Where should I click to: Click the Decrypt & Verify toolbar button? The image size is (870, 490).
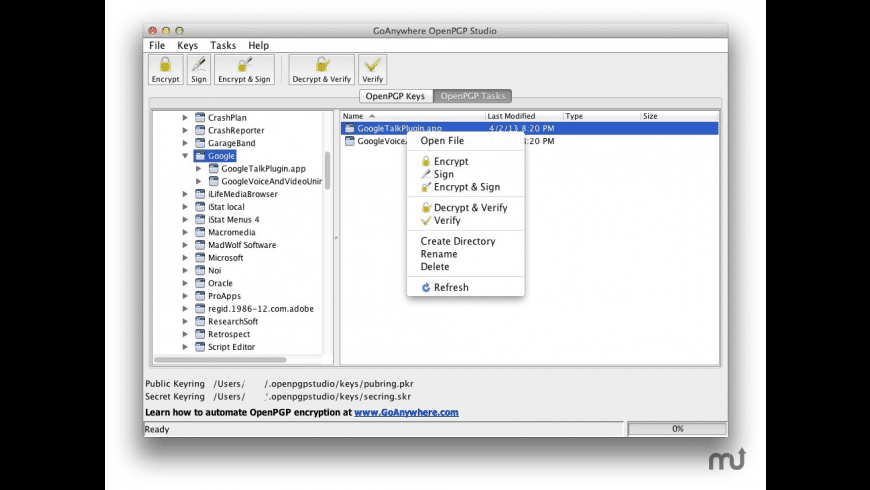tap(321, 70)
